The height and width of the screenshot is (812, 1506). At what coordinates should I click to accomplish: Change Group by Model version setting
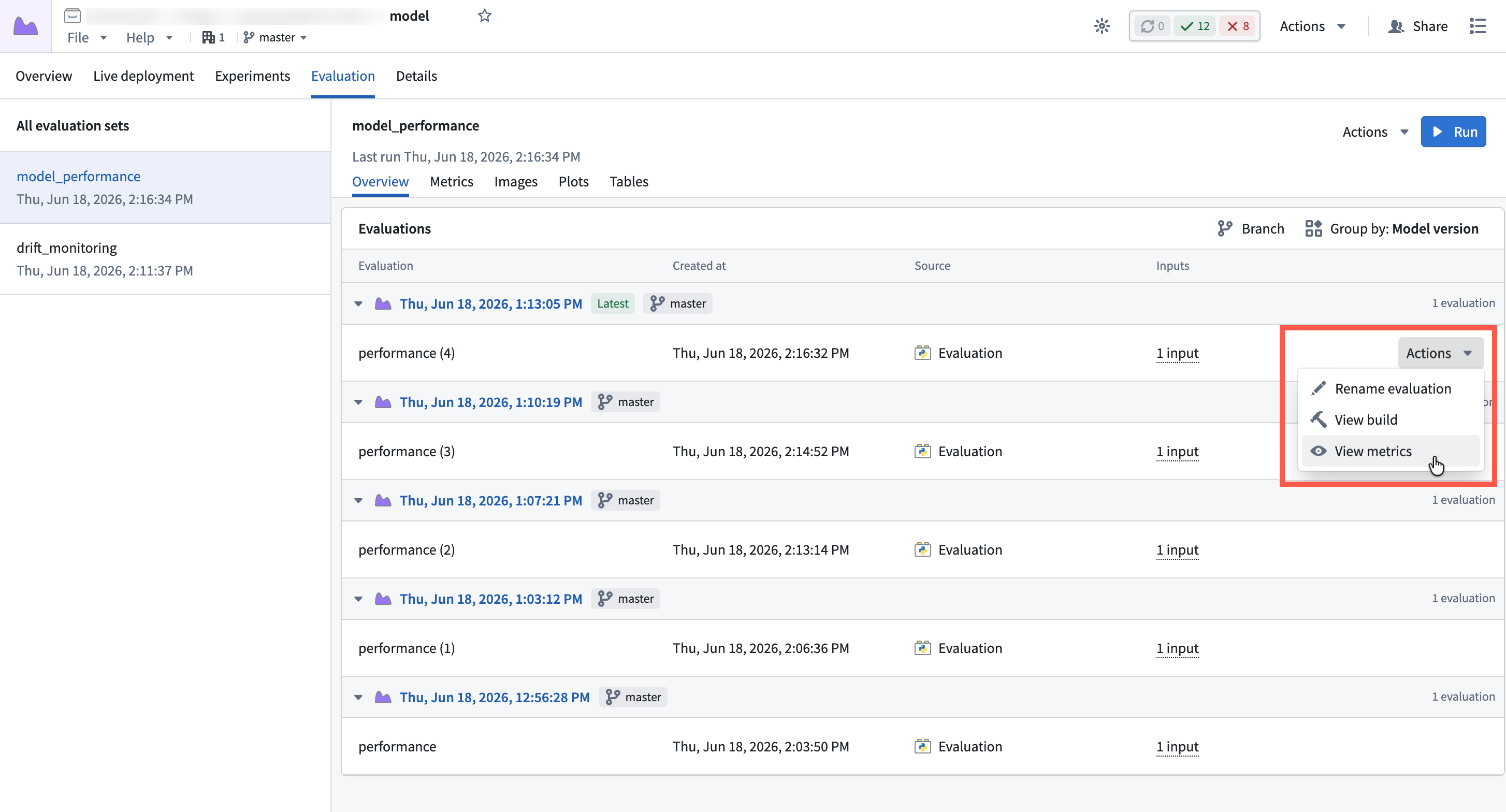point(1392,228)
